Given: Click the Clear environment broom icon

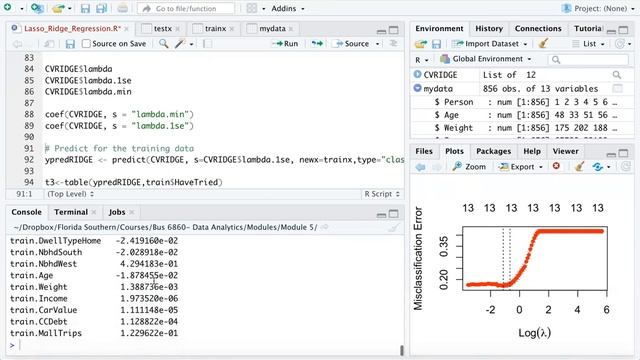Looking at the screenshot, I should click(x=543, y=43).
